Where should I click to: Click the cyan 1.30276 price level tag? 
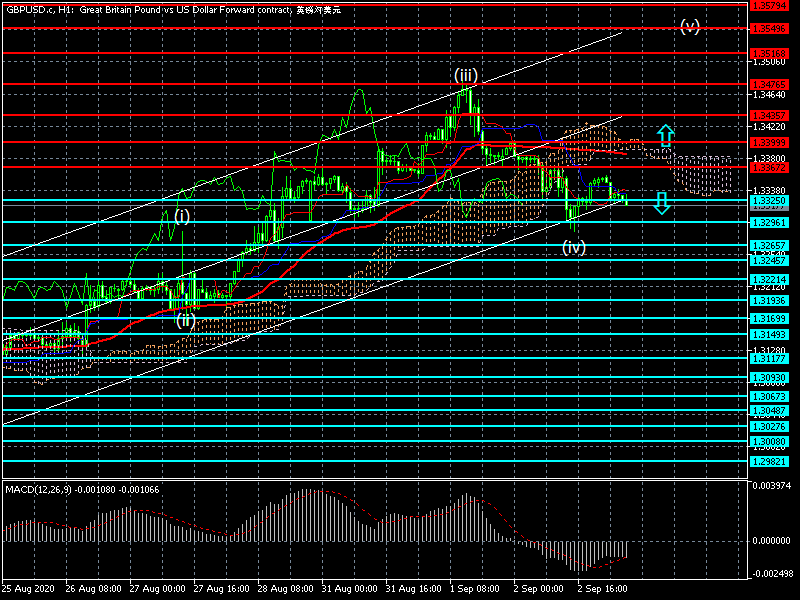pyautogui.click(x=769, y=427)
